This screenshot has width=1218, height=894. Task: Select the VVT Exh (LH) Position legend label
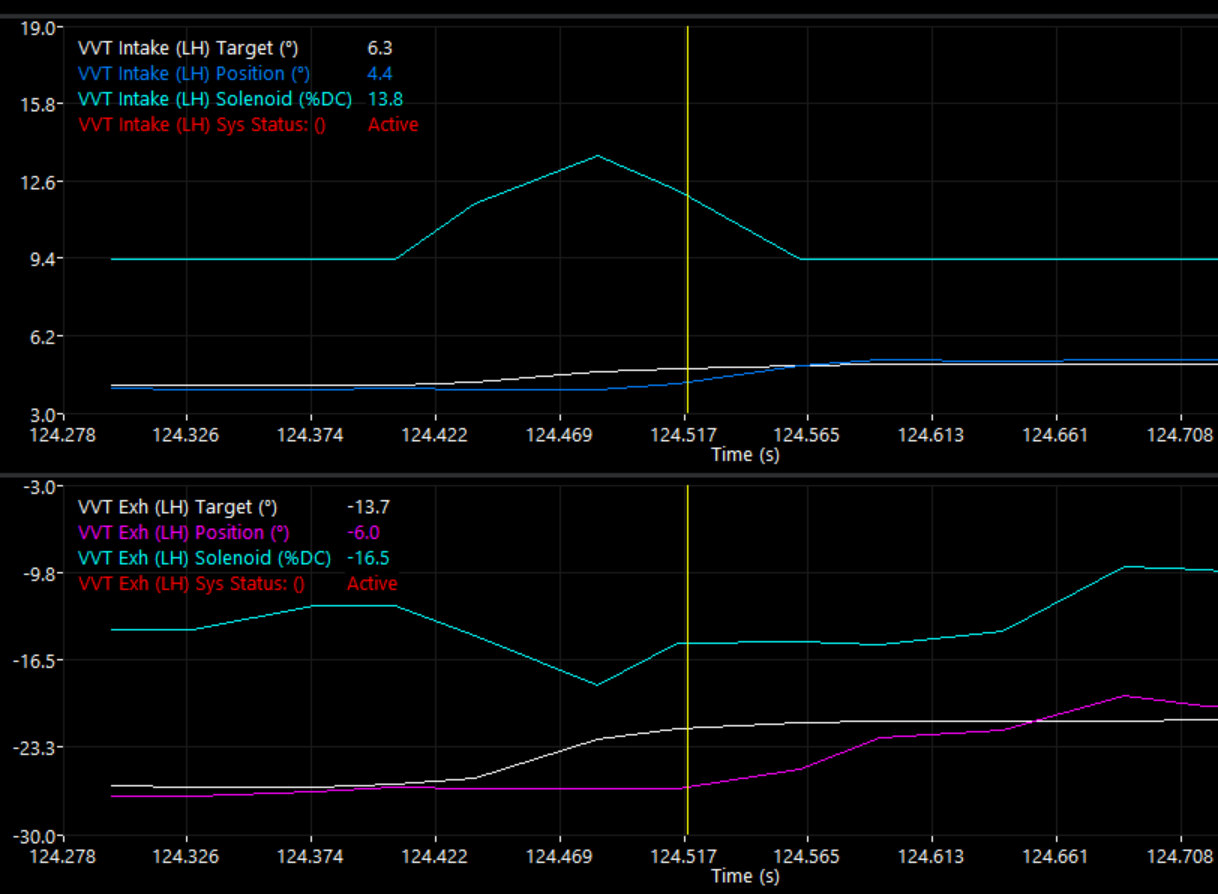point(183,532)
